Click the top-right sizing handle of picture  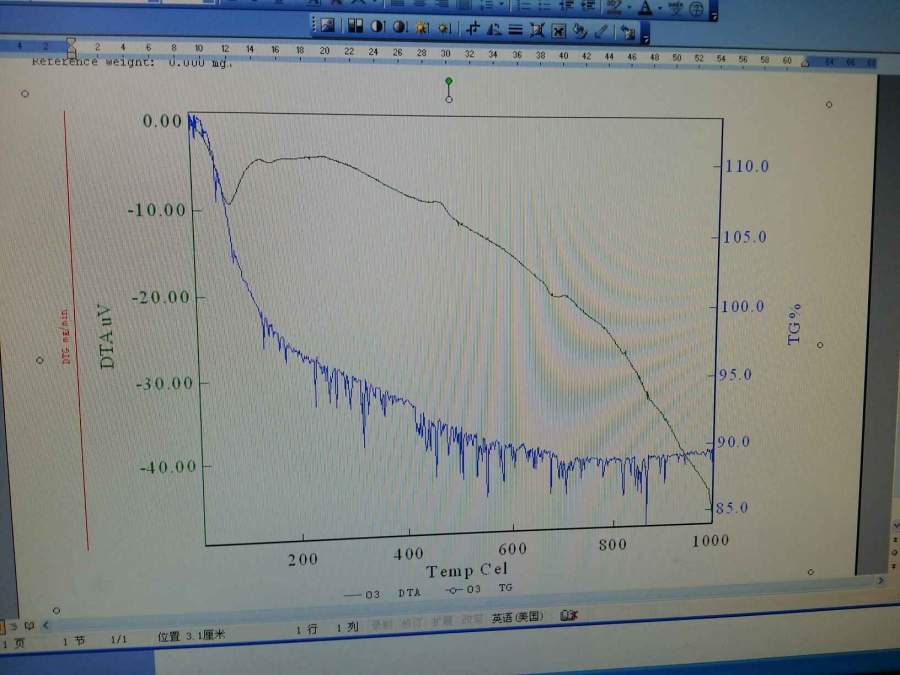coord(829,104)
